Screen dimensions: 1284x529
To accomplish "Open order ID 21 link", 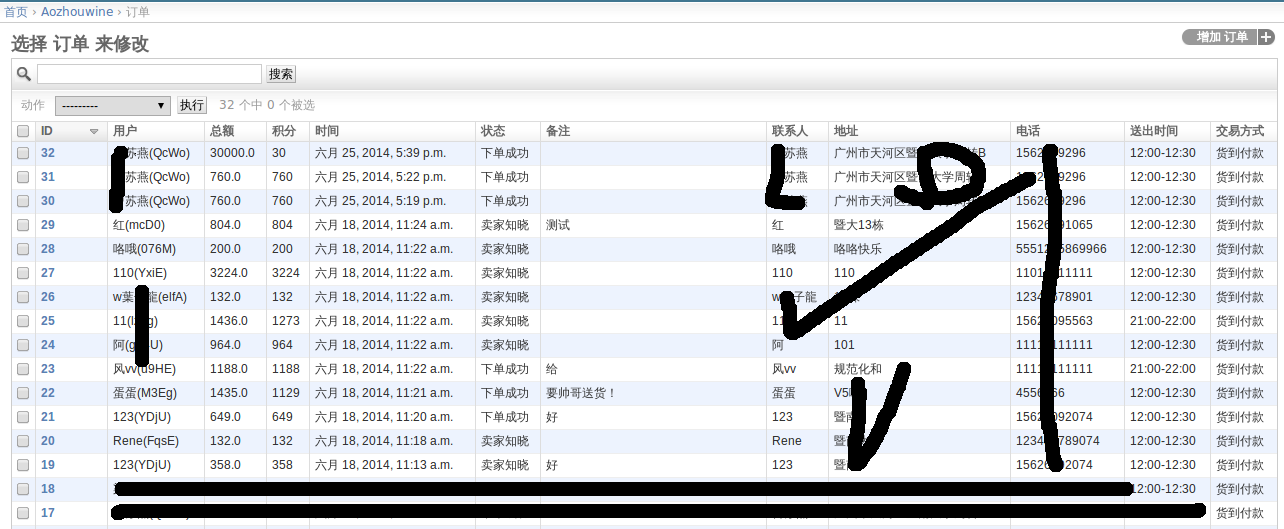I will pos(48,417).
